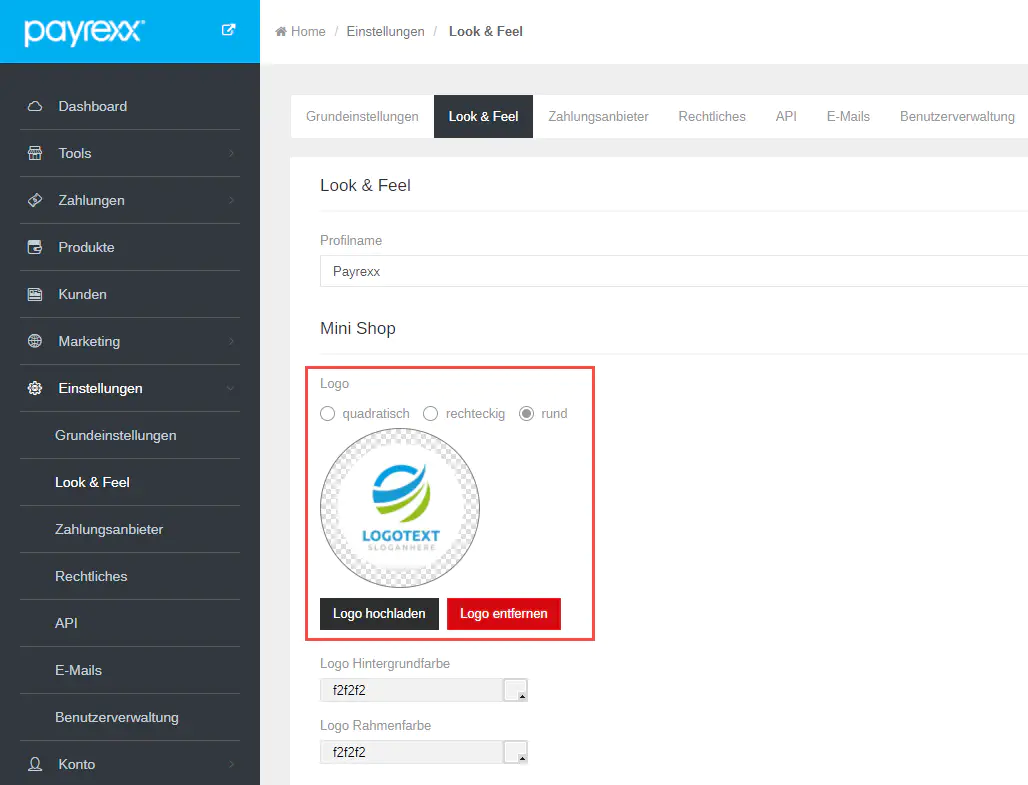Image resolution: width=1028 pixels, height=785 pixels.
Task: Click the Kunden icon in sidebar
Action: [x=35, y=294]
